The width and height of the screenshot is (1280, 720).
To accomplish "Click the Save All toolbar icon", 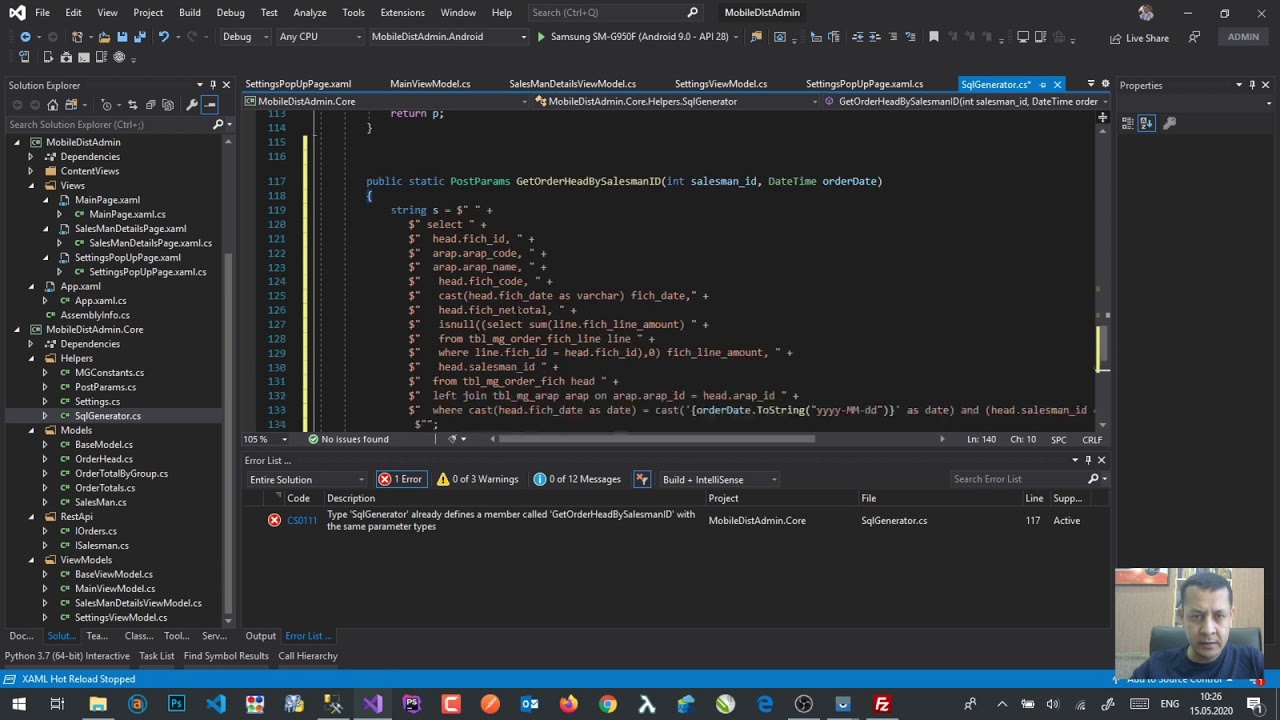I will point(140,37).
